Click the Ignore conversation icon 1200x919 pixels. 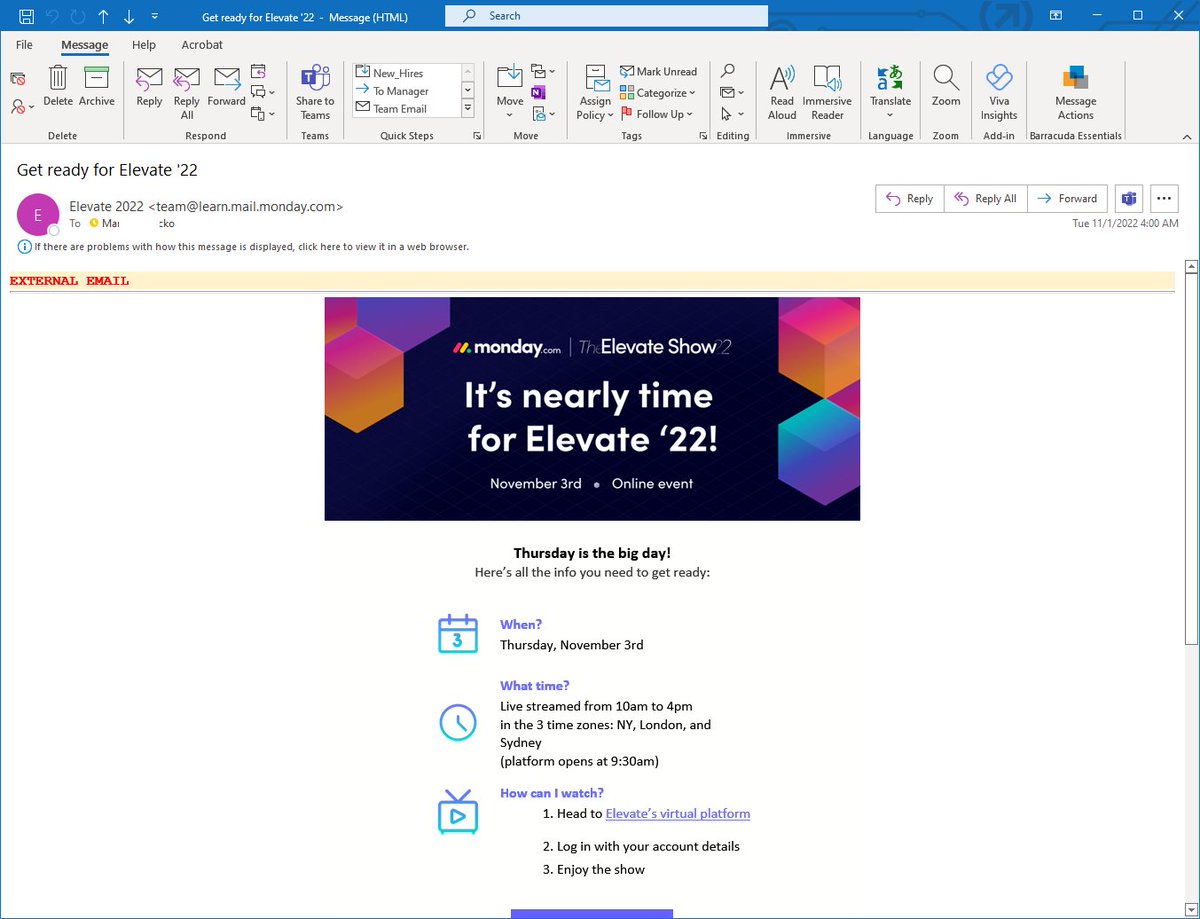(18, 79)
